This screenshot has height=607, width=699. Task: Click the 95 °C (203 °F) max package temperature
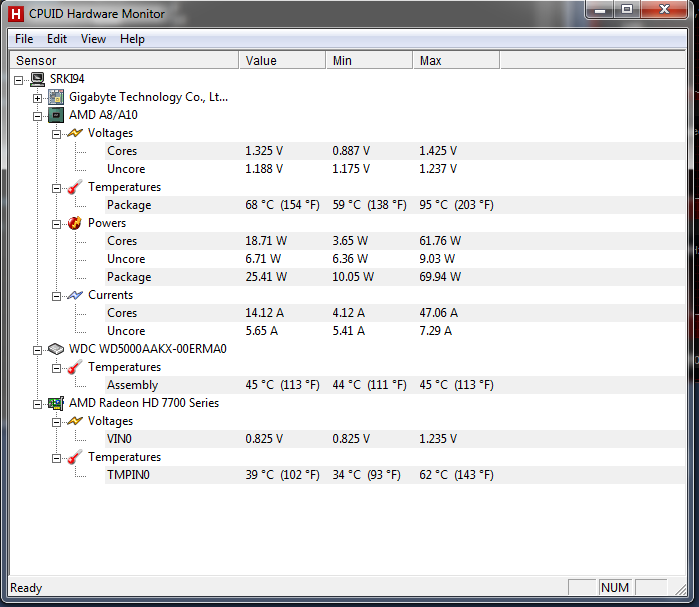click(x=456, y=205)
